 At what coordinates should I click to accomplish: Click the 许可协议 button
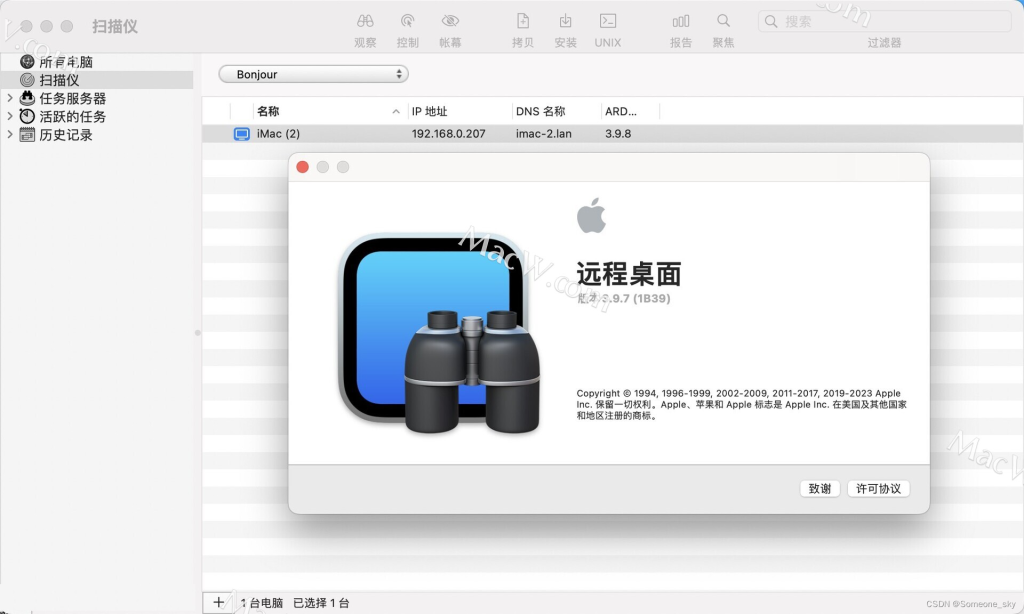[878, 488]
